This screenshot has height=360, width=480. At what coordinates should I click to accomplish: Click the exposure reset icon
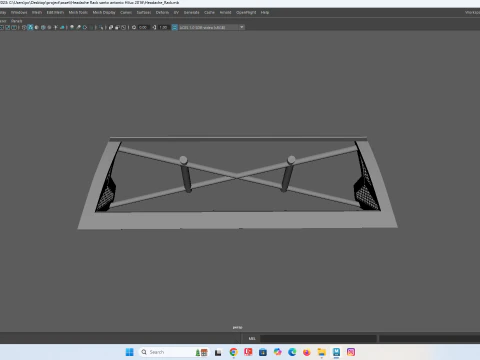(134, 27)
